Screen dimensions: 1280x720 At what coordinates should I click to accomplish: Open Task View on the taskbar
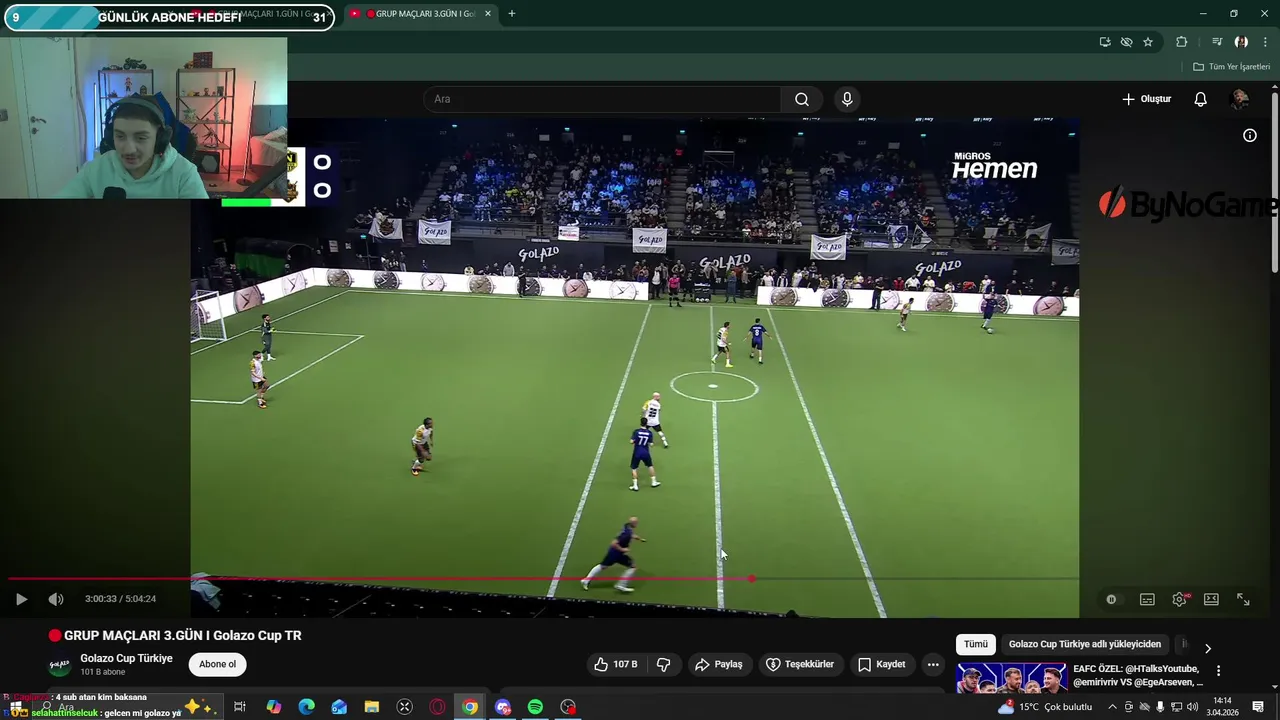[x=240, y=707]
